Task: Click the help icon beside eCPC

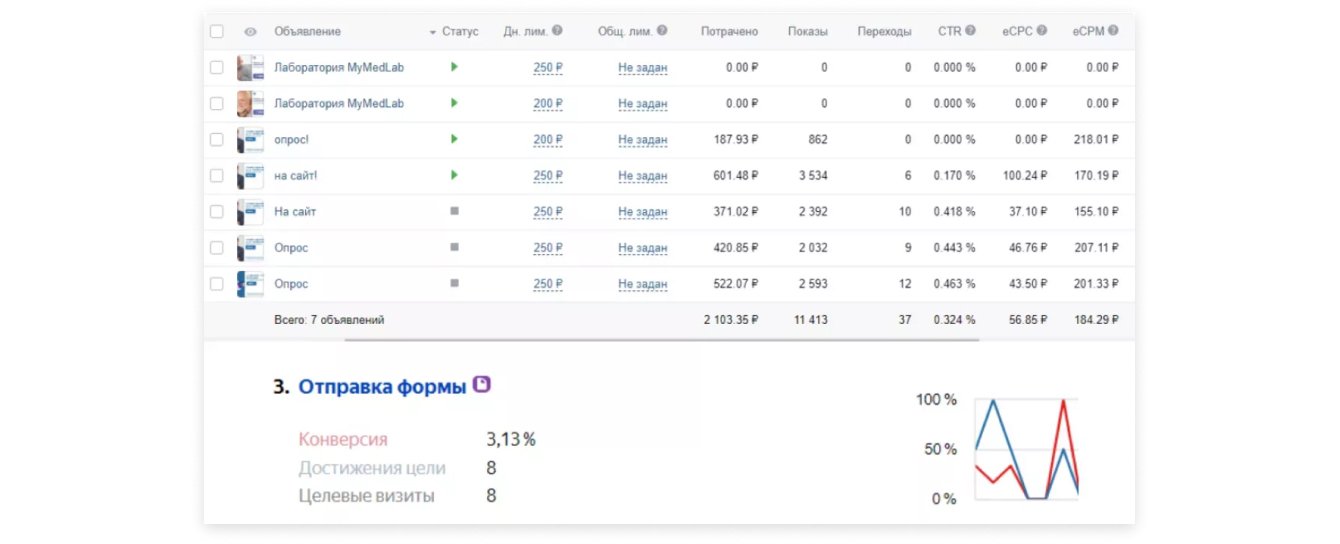Action: click(x=1042, y=31)
